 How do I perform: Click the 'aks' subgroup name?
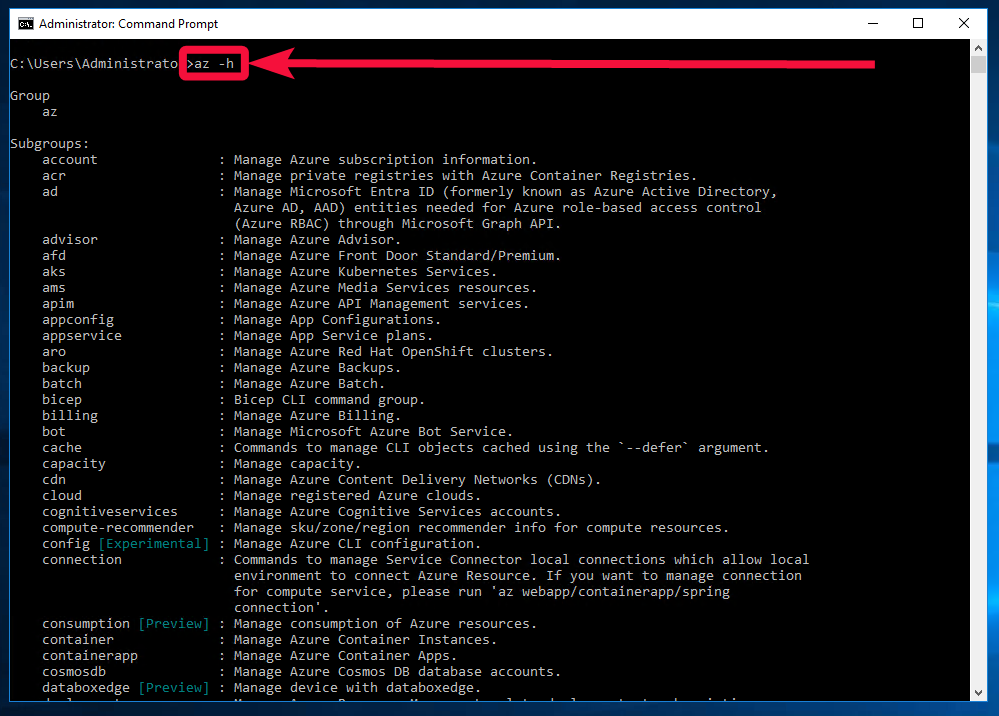pyautogui.click(x=54, y=271)
